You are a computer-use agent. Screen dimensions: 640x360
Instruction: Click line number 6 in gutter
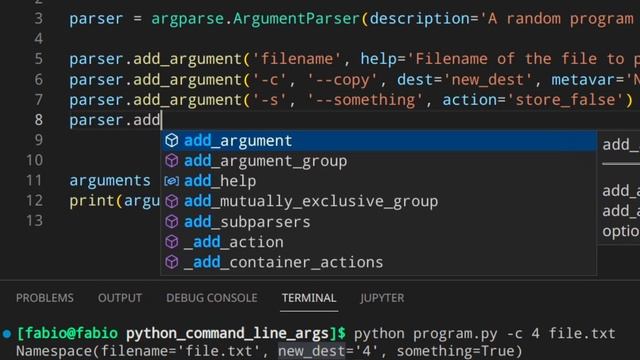[x=38, y=80]
